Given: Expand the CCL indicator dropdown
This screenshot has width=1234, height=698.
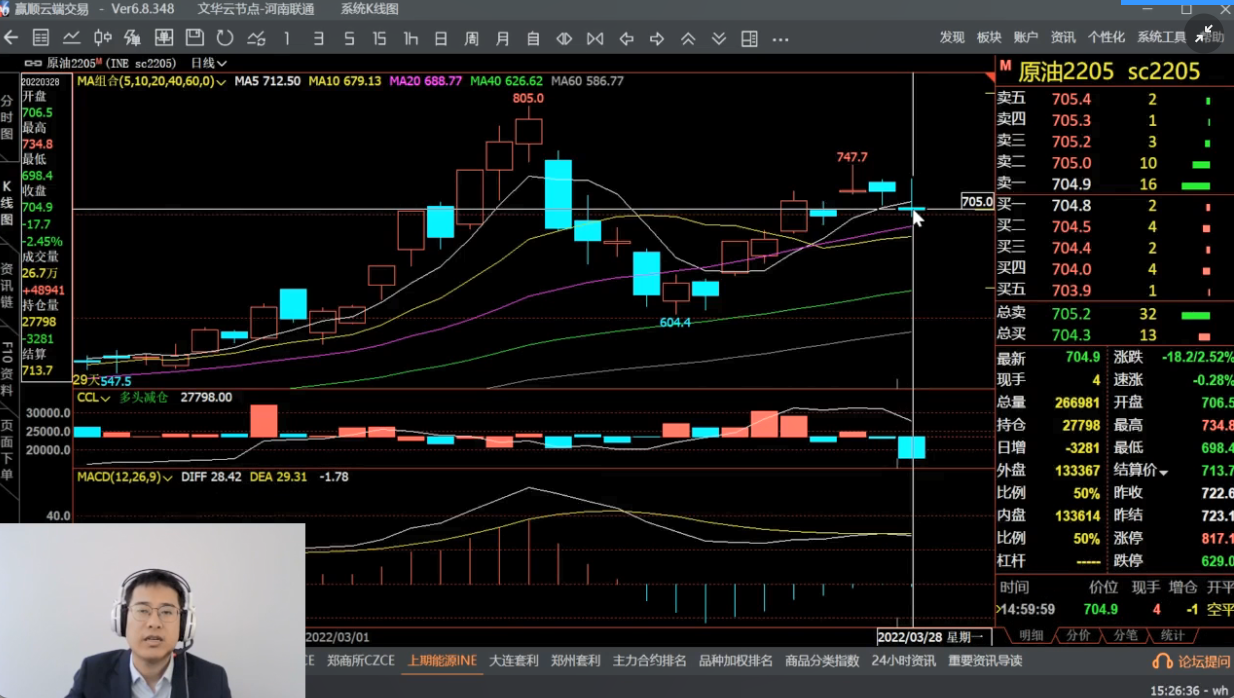Looking at the screenshot, I should (x=94, y=398).
